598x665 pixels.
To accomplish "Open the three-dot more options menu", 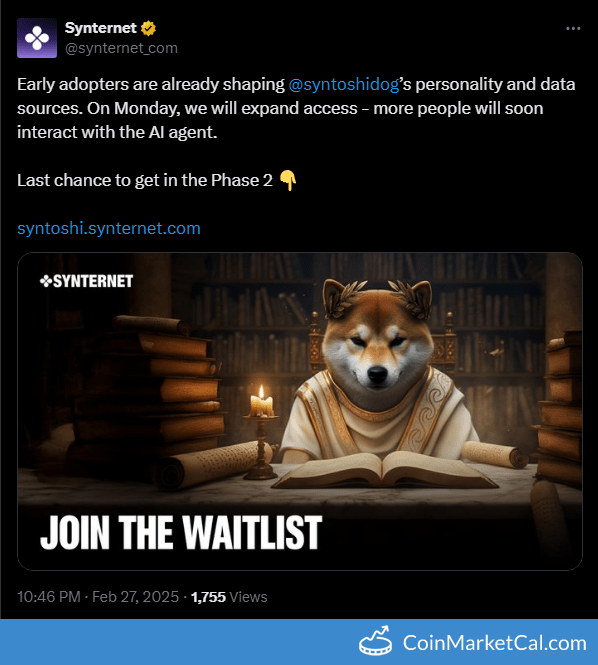I will click(x=573, y=28).
